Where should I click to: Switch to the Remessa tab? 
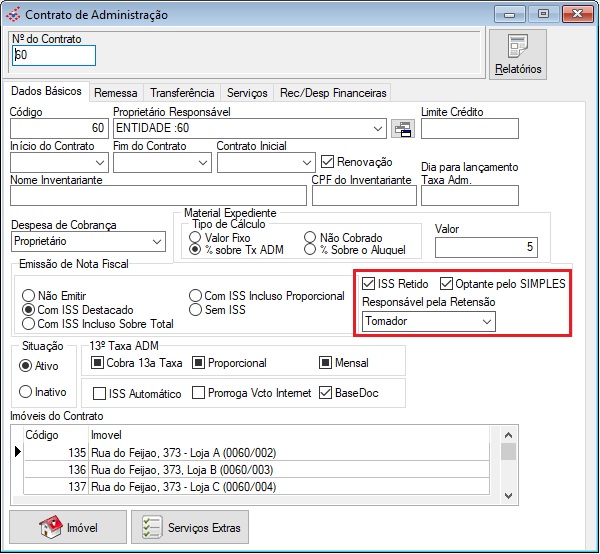coord(115,92)
